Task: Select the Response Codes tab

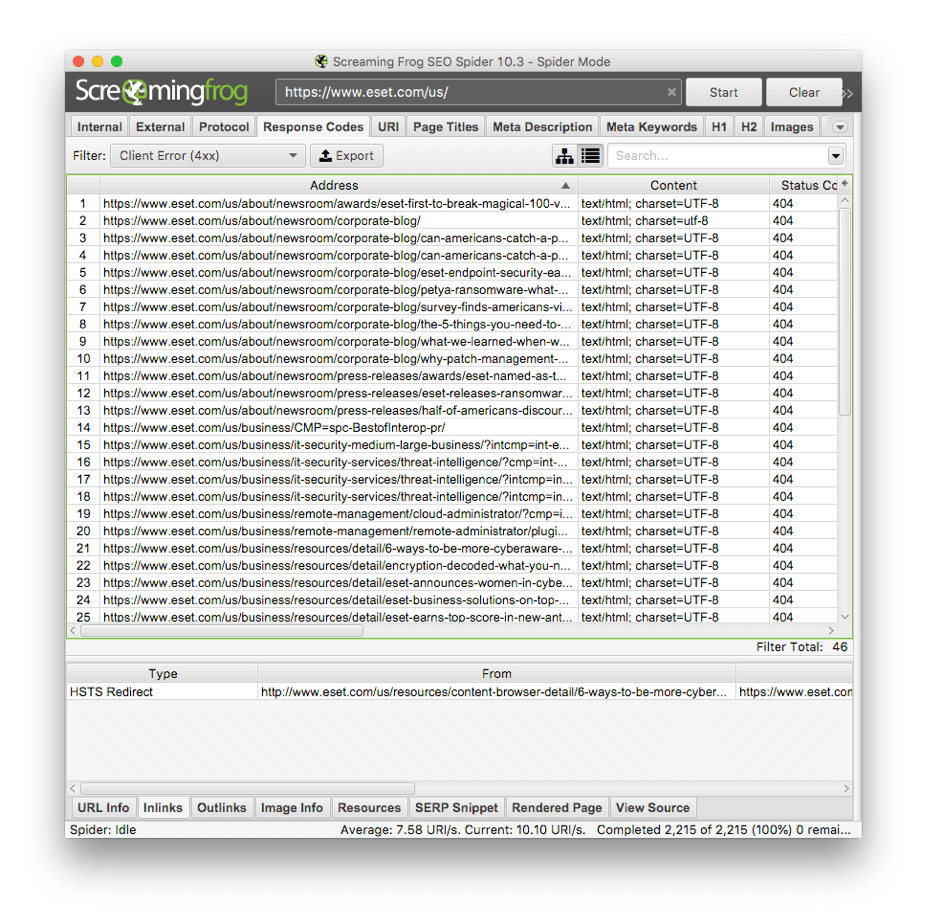Action: click(x=313, y=127)
